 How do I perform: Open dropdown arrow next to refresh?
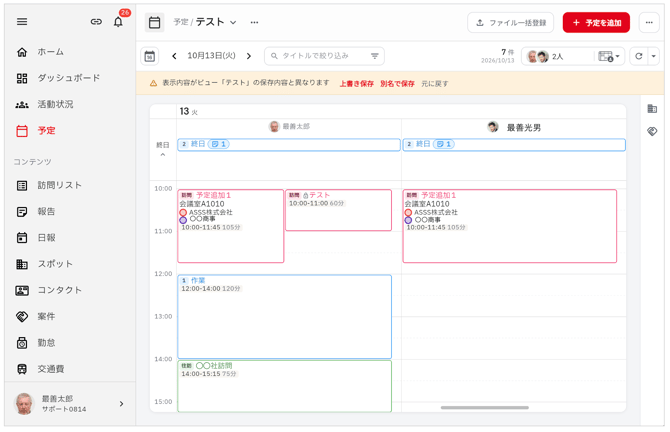click(653, 56)
